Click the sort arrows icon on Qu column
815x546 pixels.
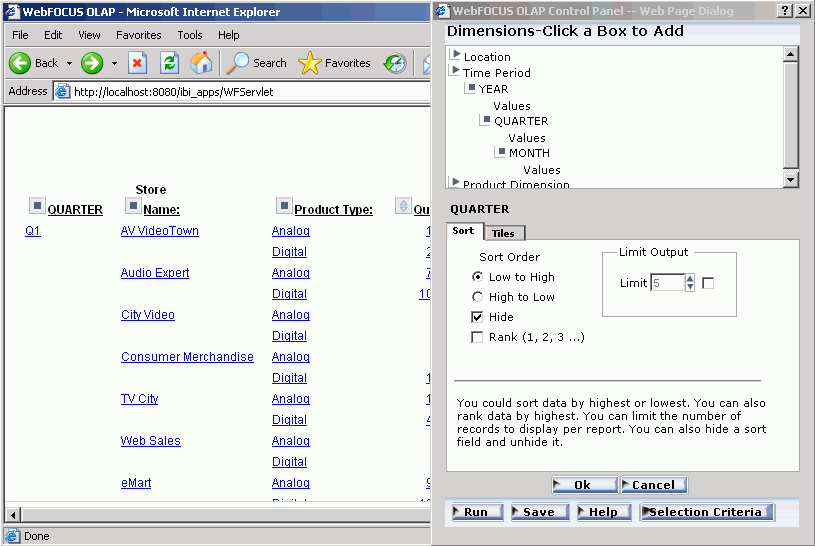point(403,206)
